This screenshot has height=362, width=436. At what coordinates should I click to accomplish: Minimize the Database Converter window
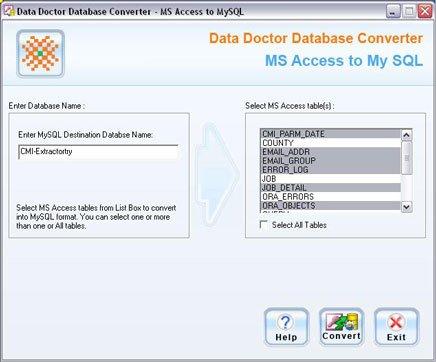[393, 12]
